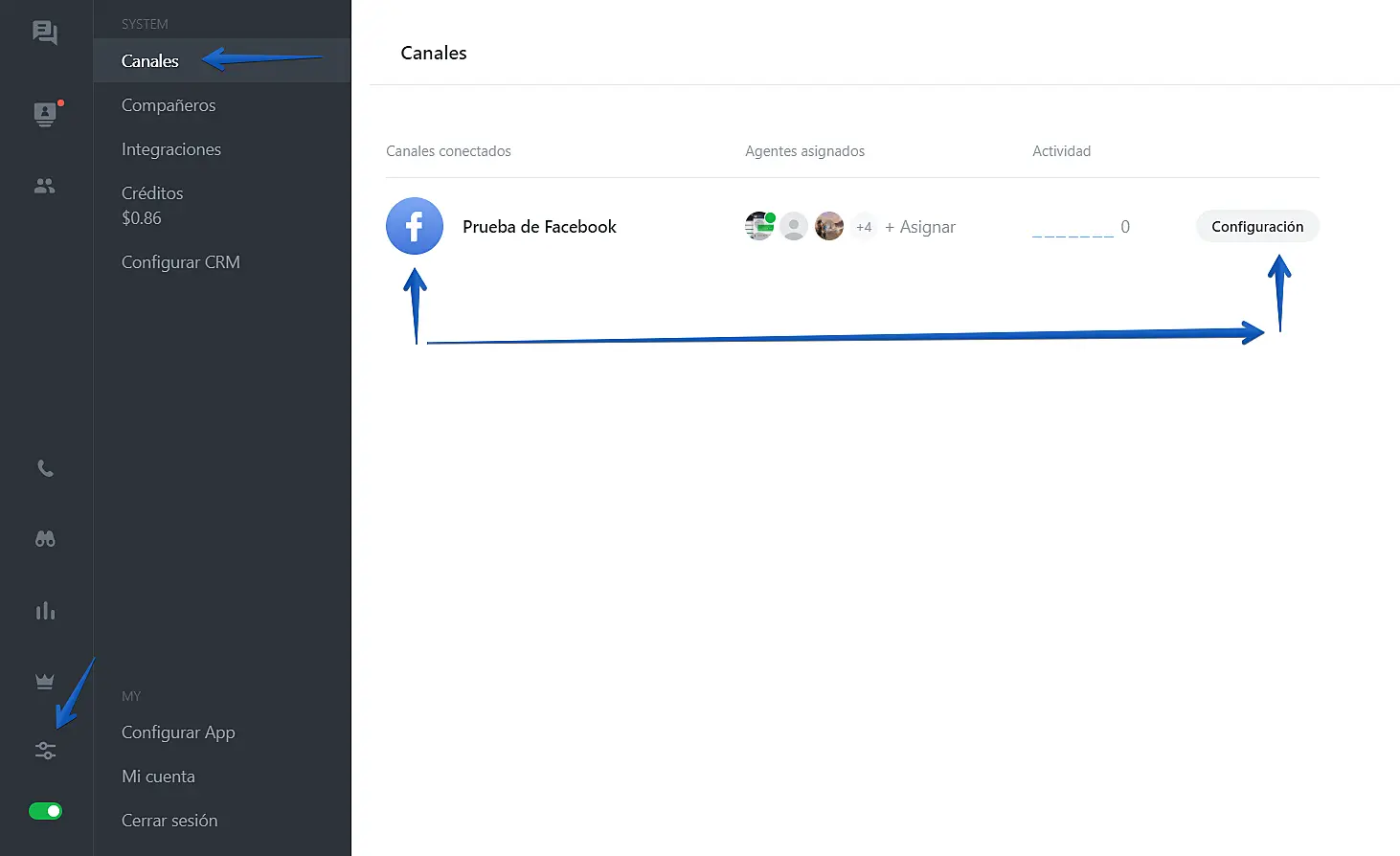Click the activity count 0
Viewport: 1400px width, 856px height.
(1125, 227)
